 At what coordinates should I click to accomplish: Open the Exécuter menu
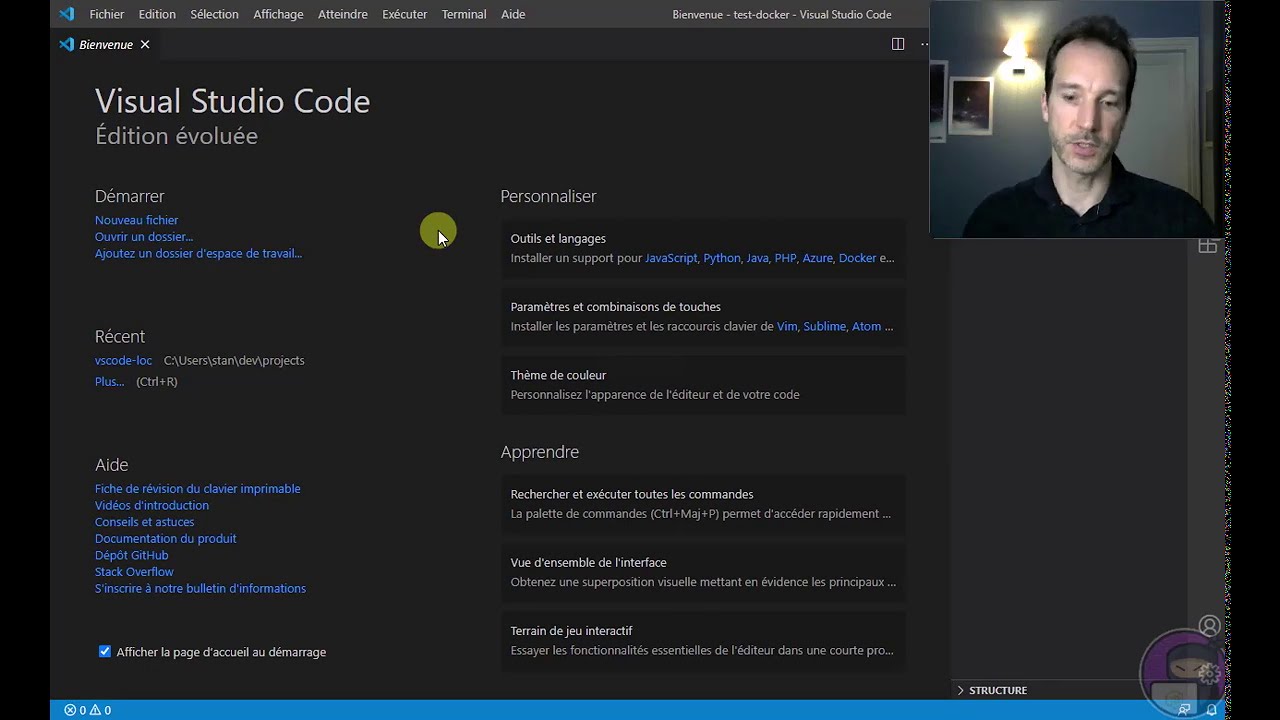point(405,14)
